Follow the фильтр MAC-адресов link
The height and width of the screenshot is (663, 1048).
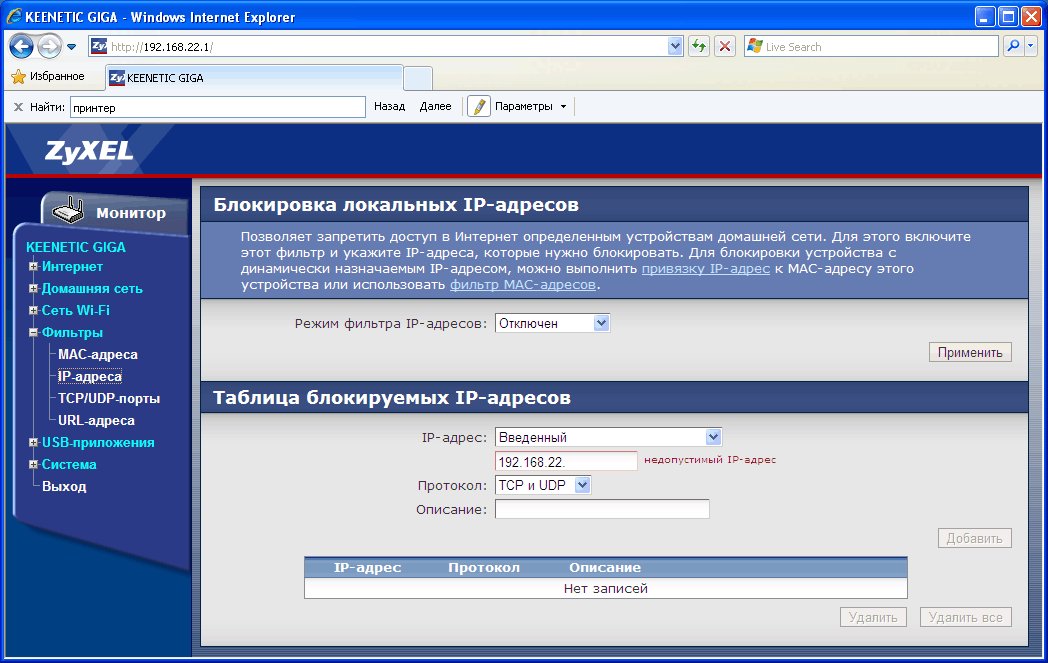(523, 285)
